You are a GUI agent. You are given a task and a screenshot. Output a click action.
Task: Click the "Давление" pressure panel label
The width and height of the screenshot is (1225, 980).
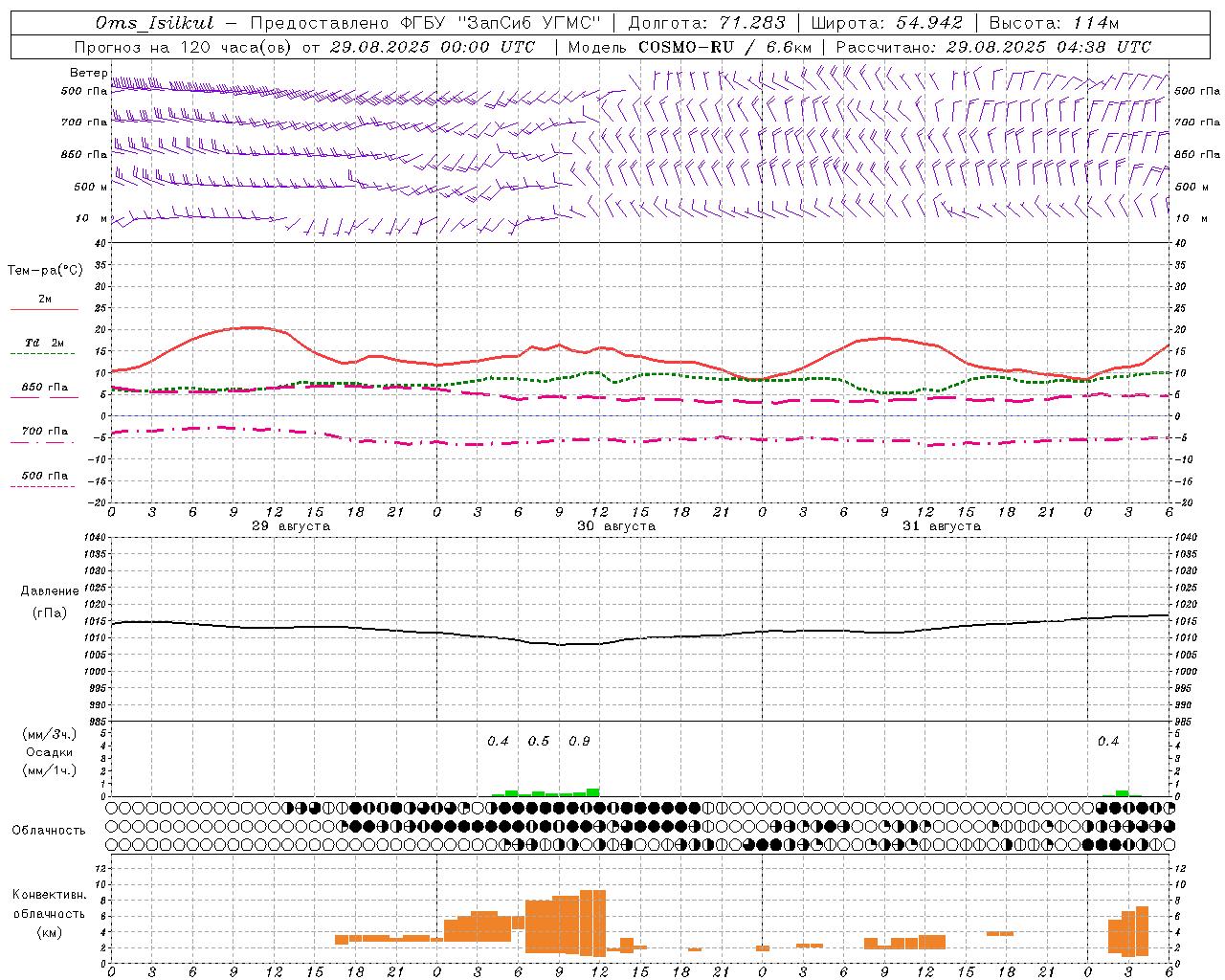pos(50,591)
